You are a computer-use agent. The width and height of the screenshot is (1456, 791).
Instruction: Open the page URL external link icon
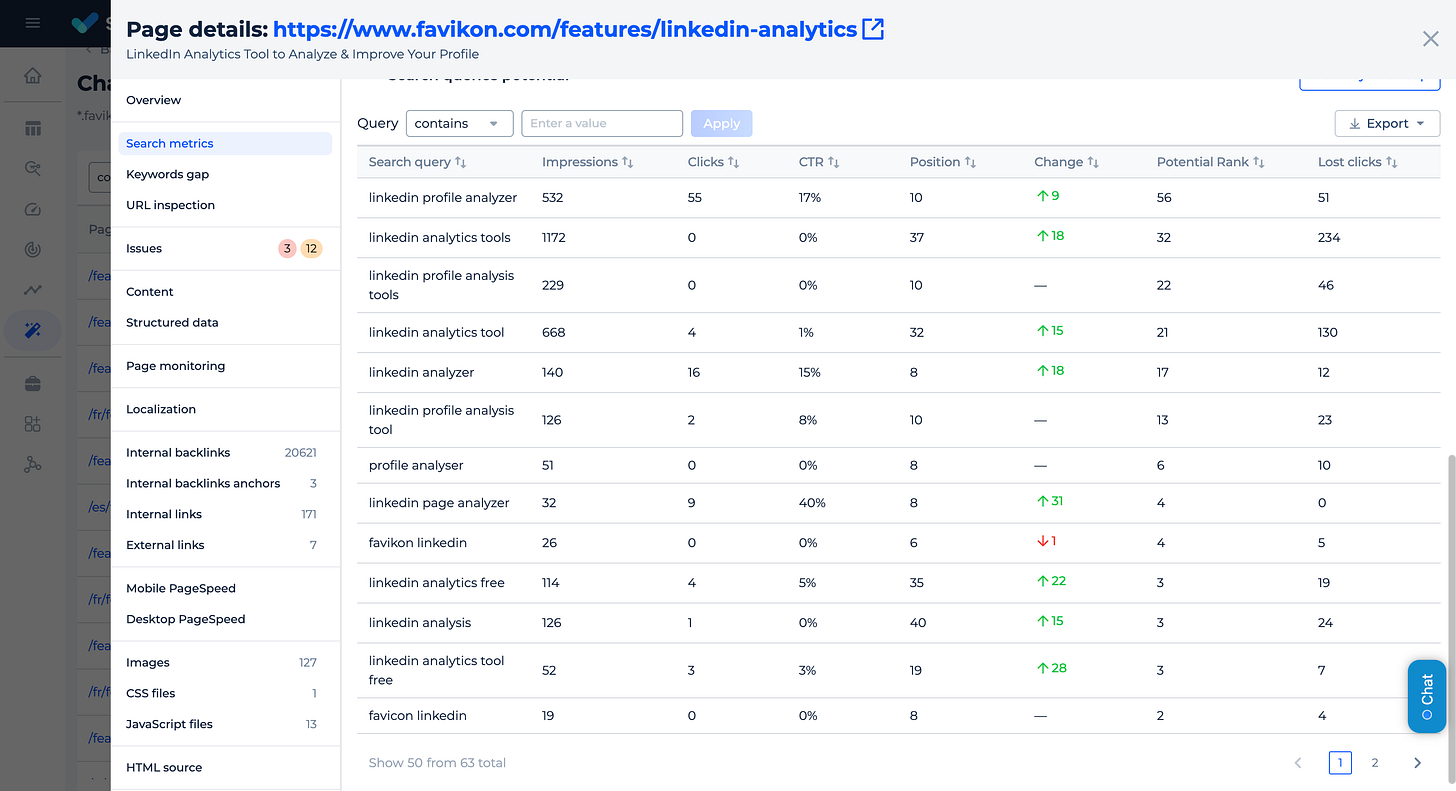coord(873,30)
